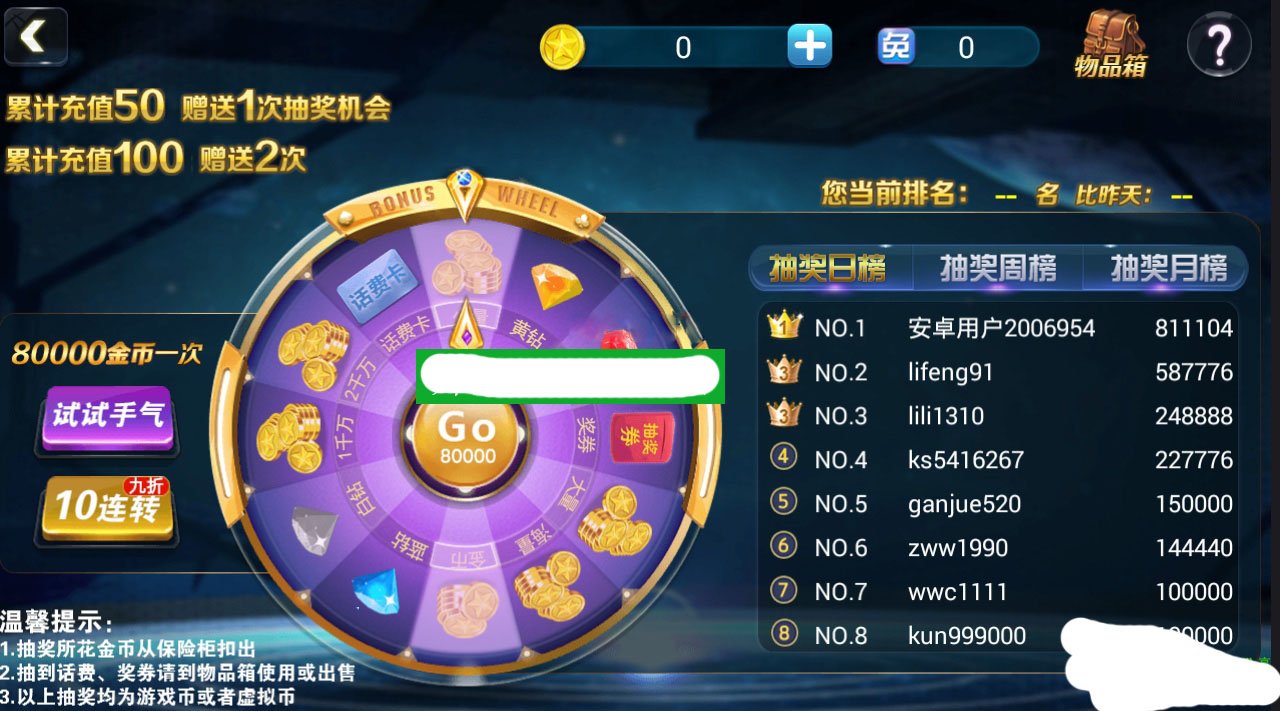Spin the wheel with Go 80000 button
Image resolution: width=1280 pixels, height=711 pixels.
coord(467,438)
